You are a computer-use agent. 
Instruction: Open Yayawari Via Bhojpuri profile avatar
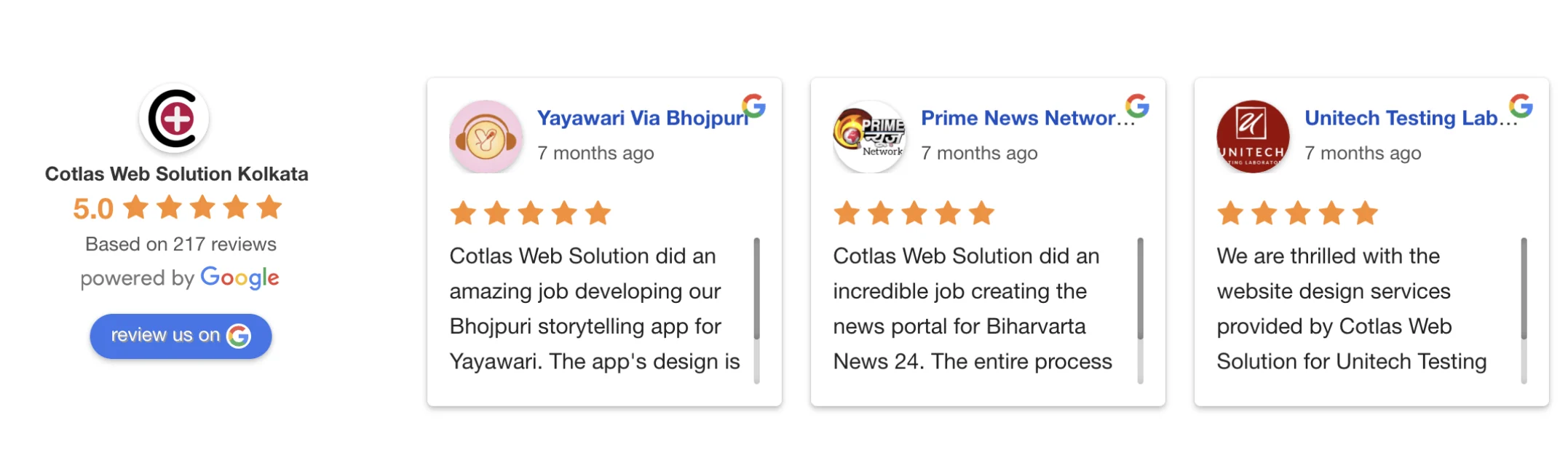[486, 137]
